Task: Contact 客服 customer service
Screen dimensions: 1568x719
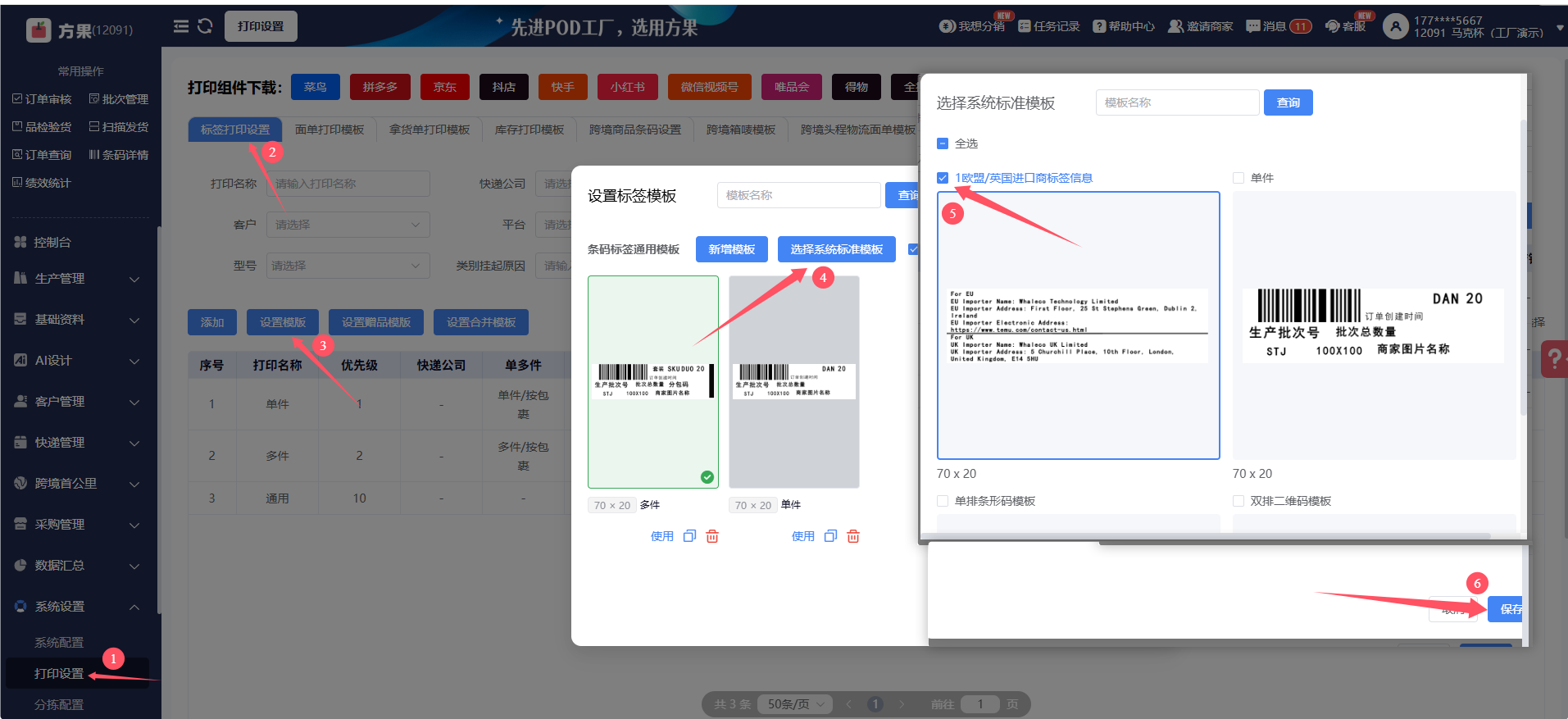Action: click(x=1345, y=26)
